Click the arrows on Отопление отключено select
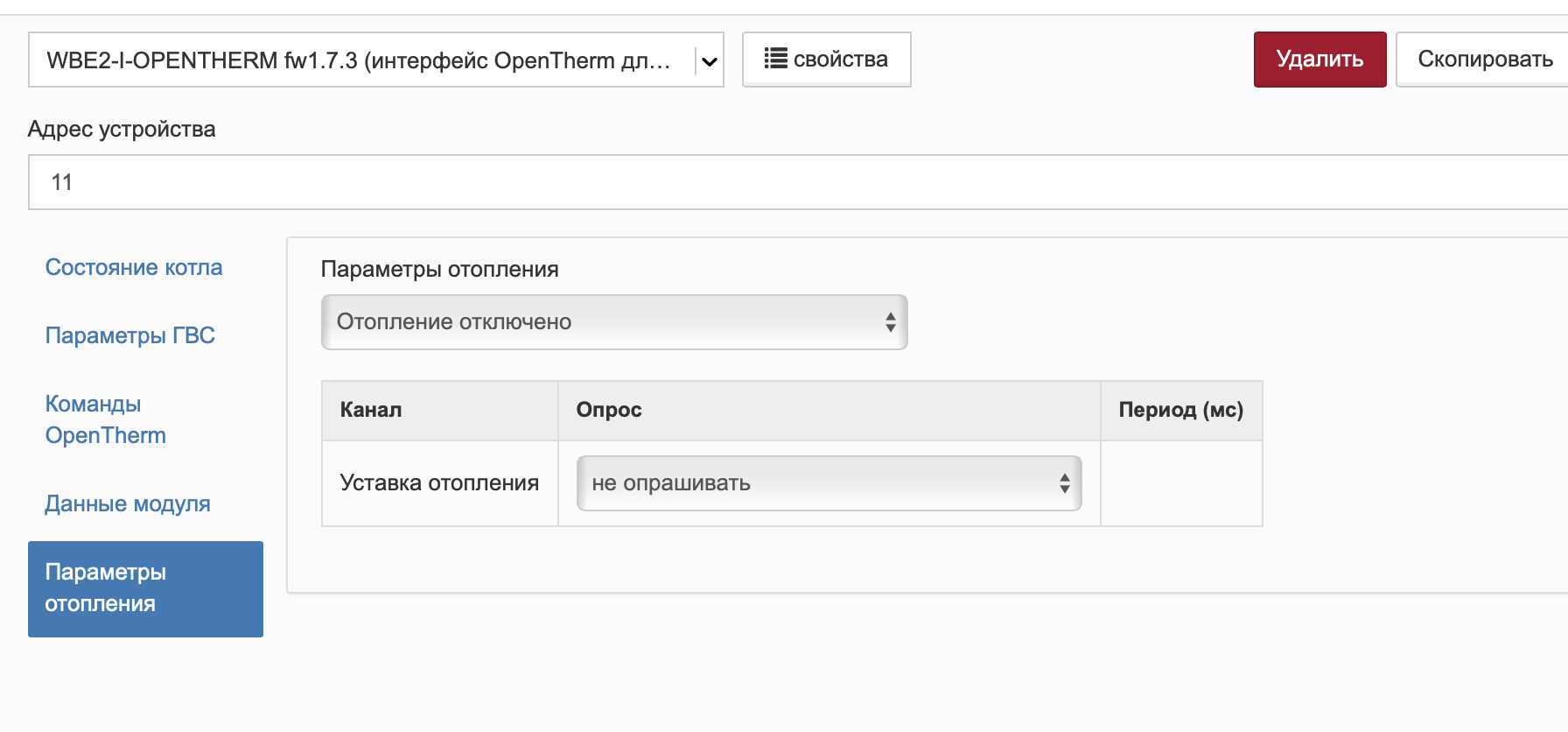Screen dimensions: 1568x732 [890, 322]
